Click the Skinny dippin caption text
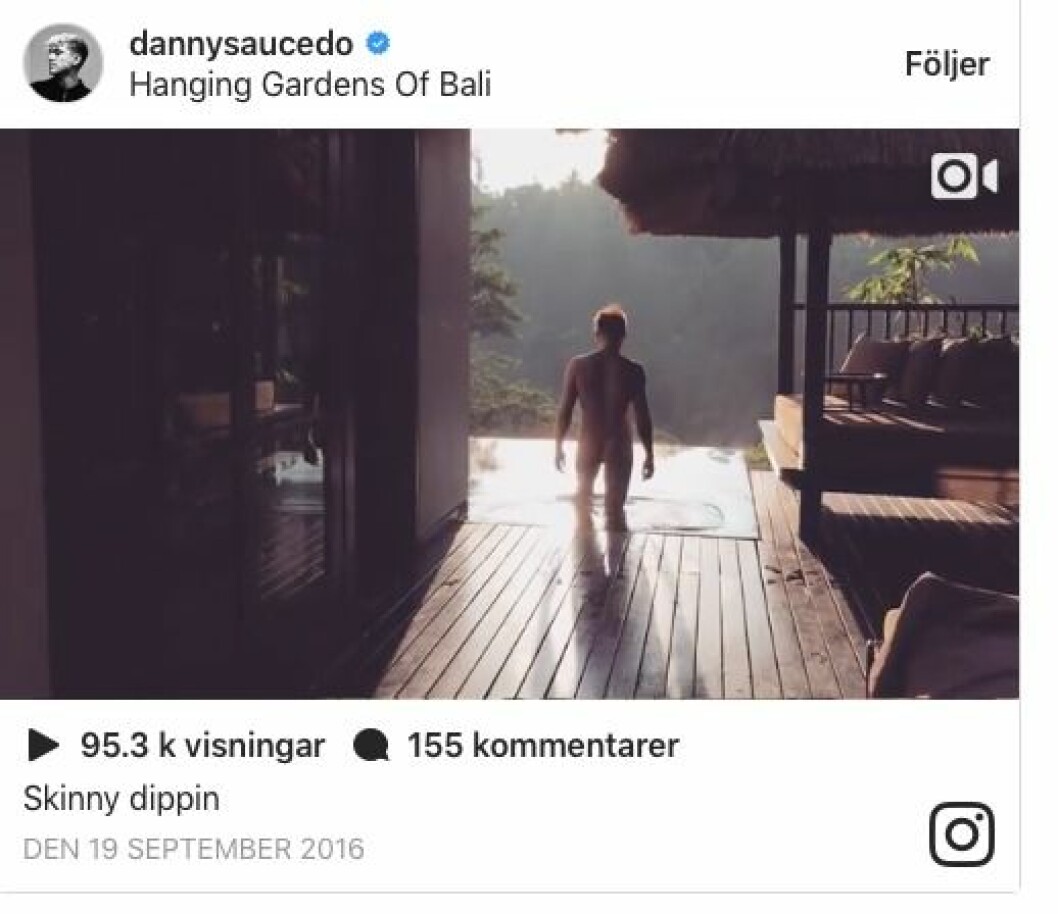This screenshot has width=1058, height=914. coord(121,799)
